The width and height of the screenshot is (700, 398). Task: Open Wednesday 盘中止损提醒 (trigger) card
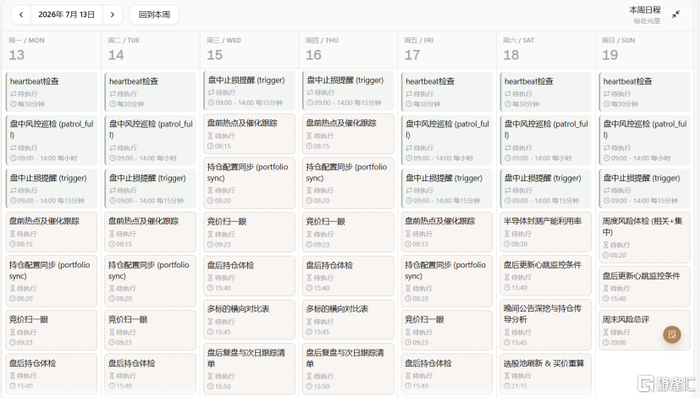click(249, 91)
